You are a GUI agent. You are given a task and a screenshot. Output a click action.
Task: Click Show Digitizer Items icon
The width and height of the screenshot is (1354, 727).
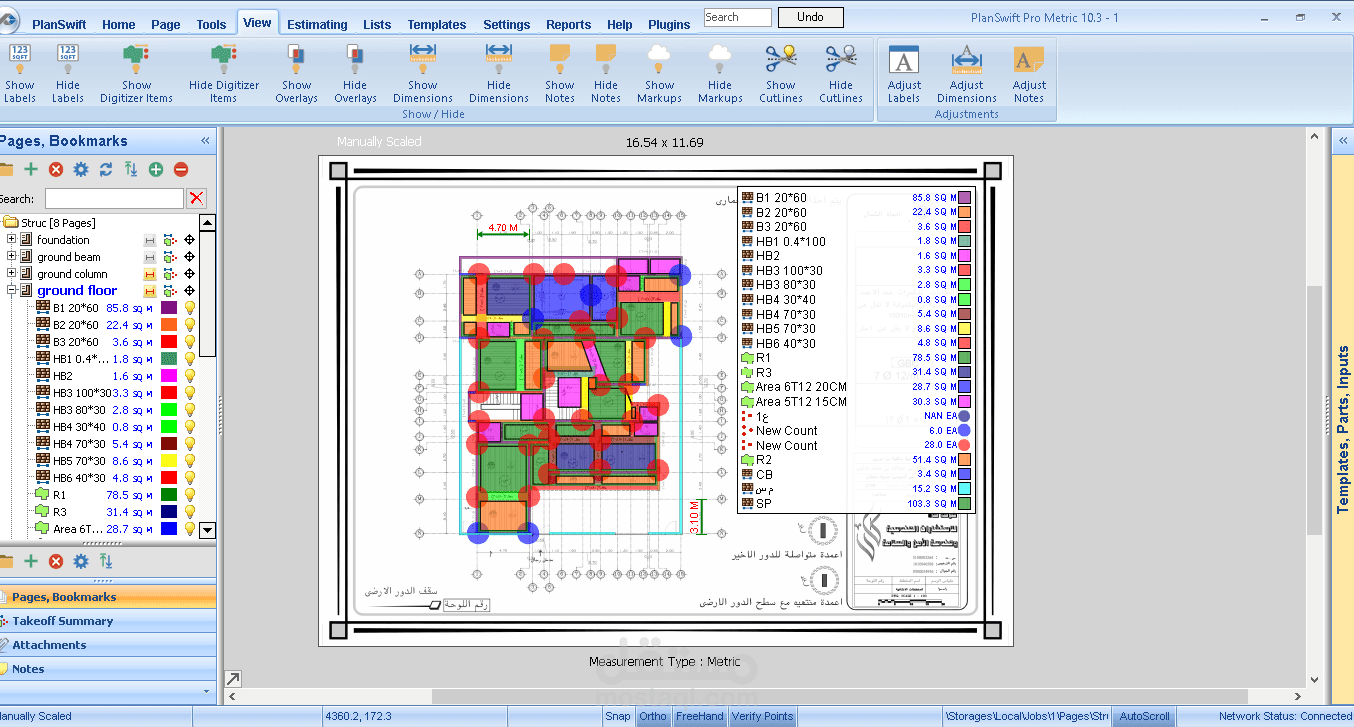point(136,57)
